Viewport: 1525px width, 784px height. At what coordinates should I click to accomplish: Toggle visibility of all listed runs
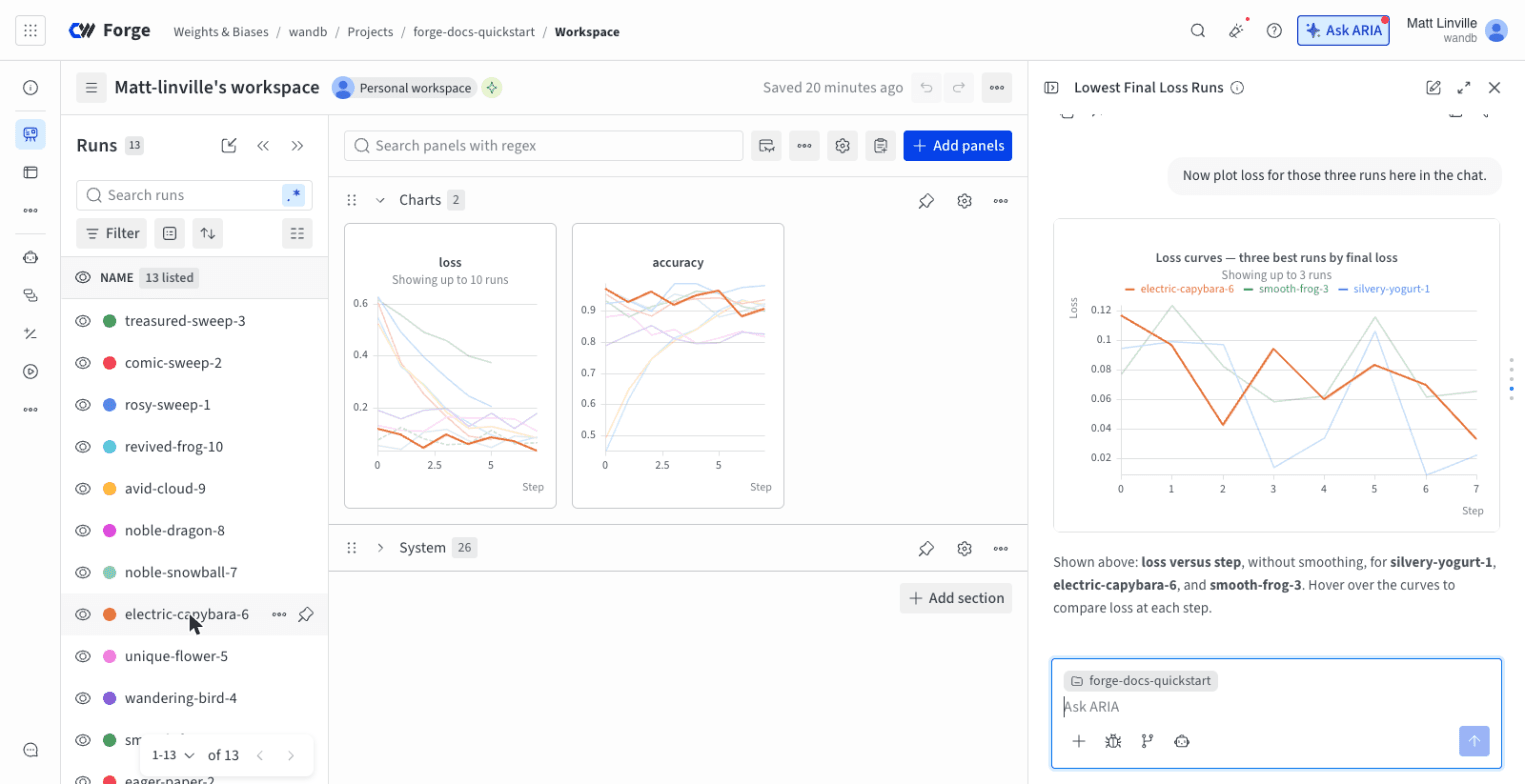click(x=83, y=277)
